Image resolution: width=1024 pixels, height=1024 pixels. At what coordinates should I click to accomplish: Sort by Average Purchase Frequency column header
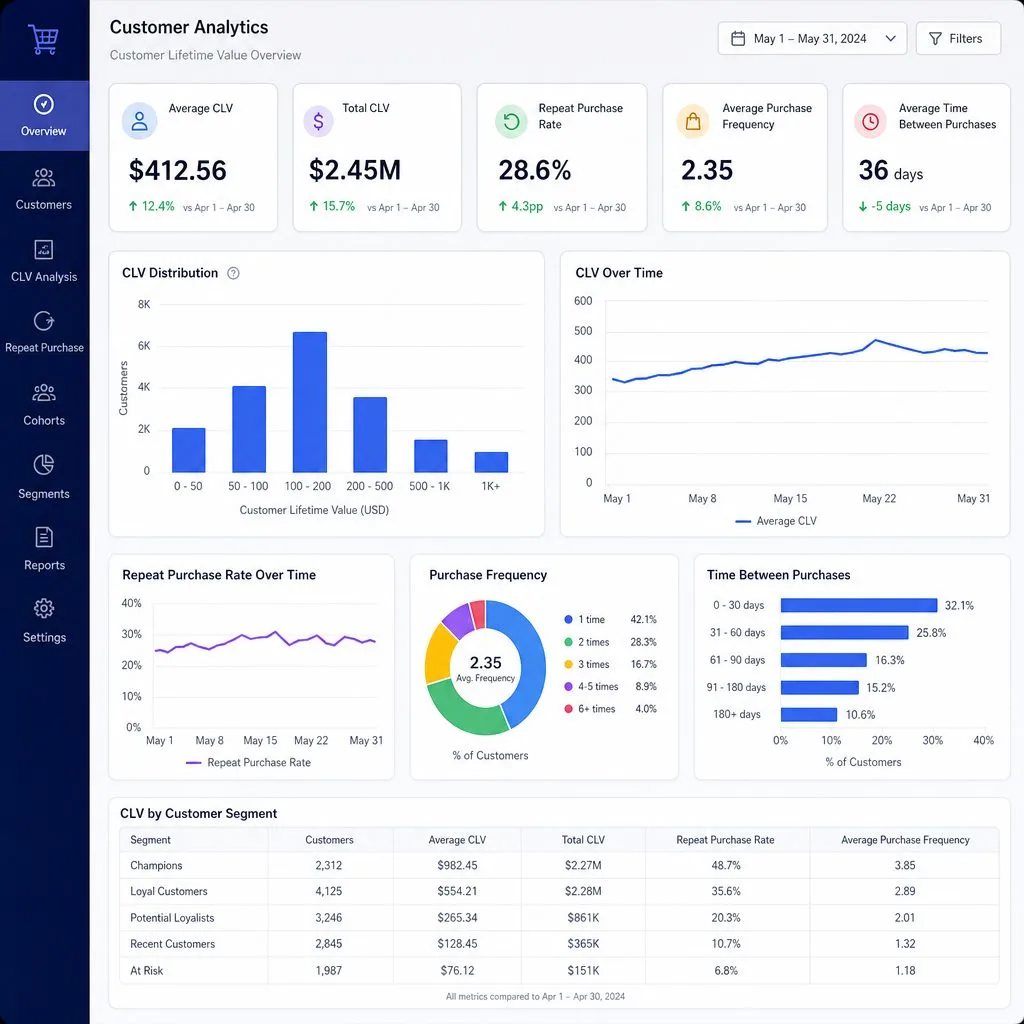905,840
